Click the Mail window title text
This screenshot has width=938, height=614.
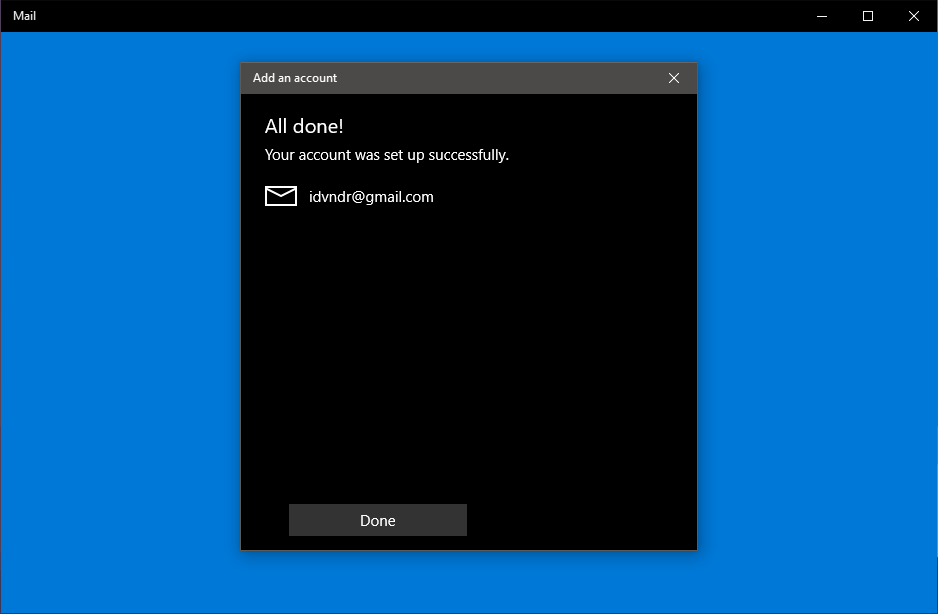click(x=25, y=16)
